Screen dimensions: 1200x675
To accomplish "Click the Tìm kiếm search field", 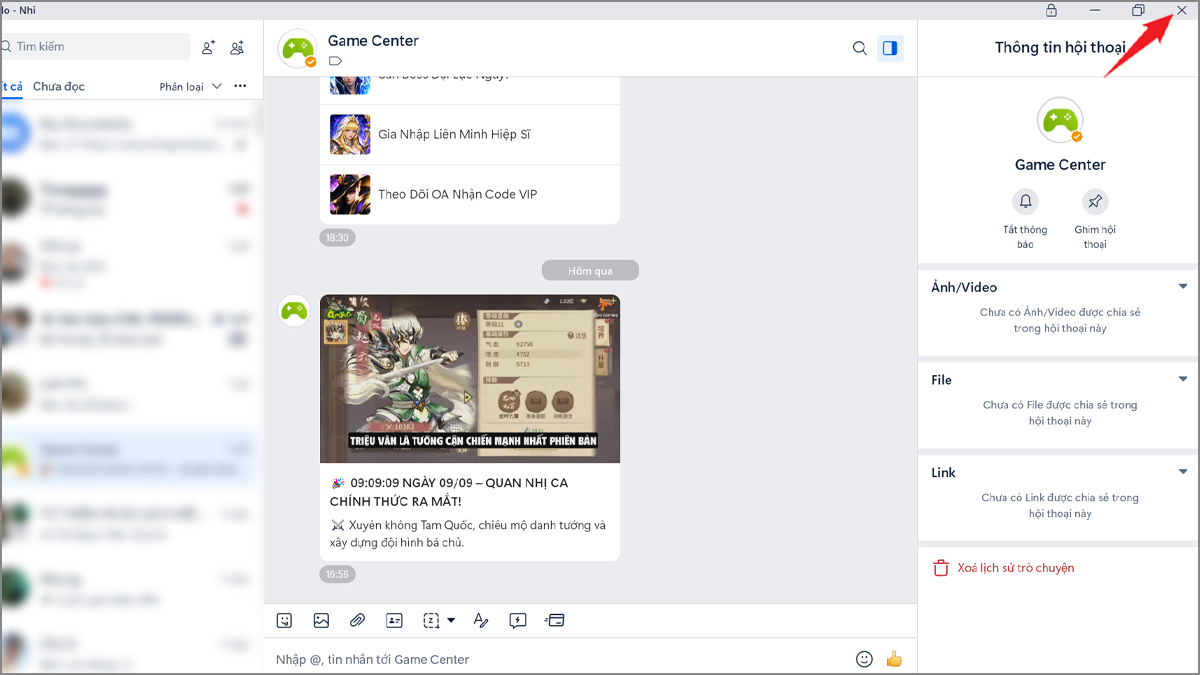I will [94, 47].
